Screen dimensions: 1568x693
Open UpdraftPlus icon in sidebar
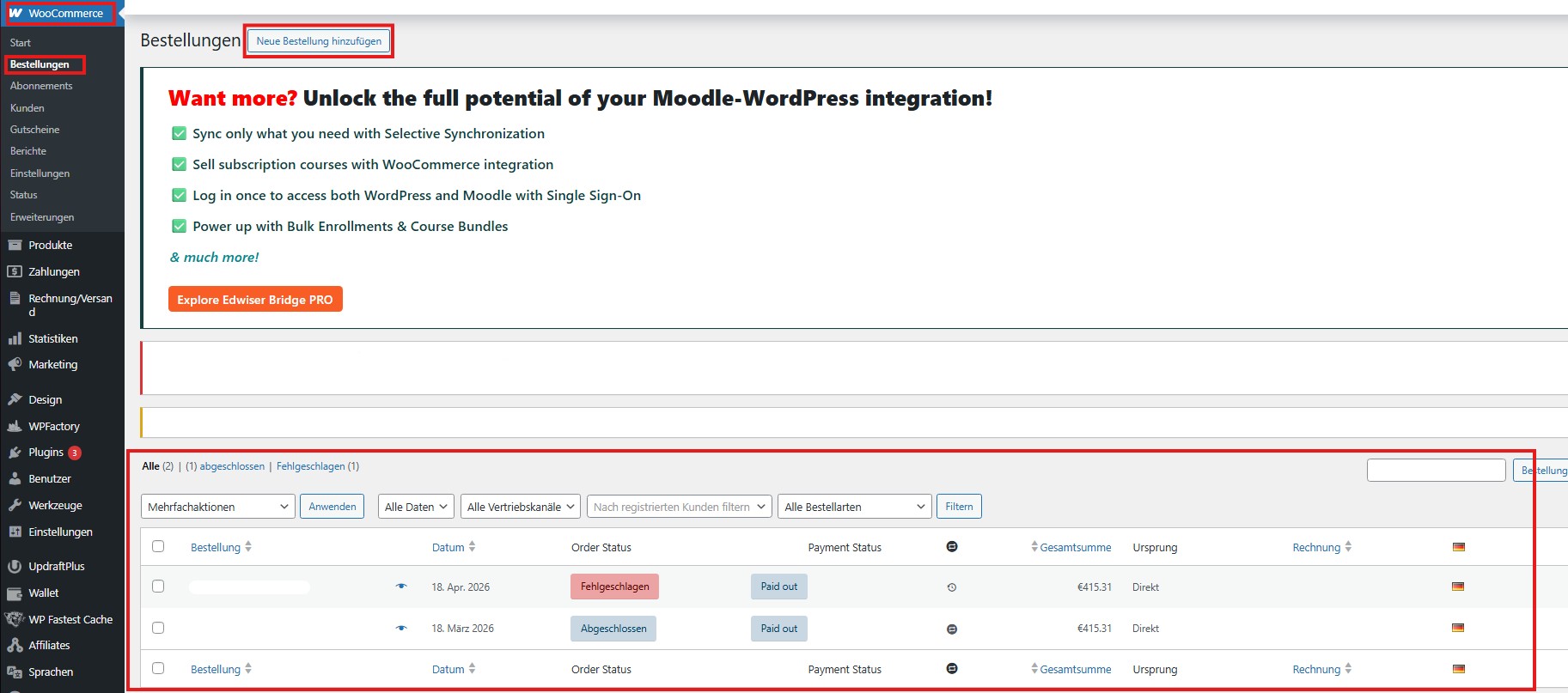tap(15, 566)
